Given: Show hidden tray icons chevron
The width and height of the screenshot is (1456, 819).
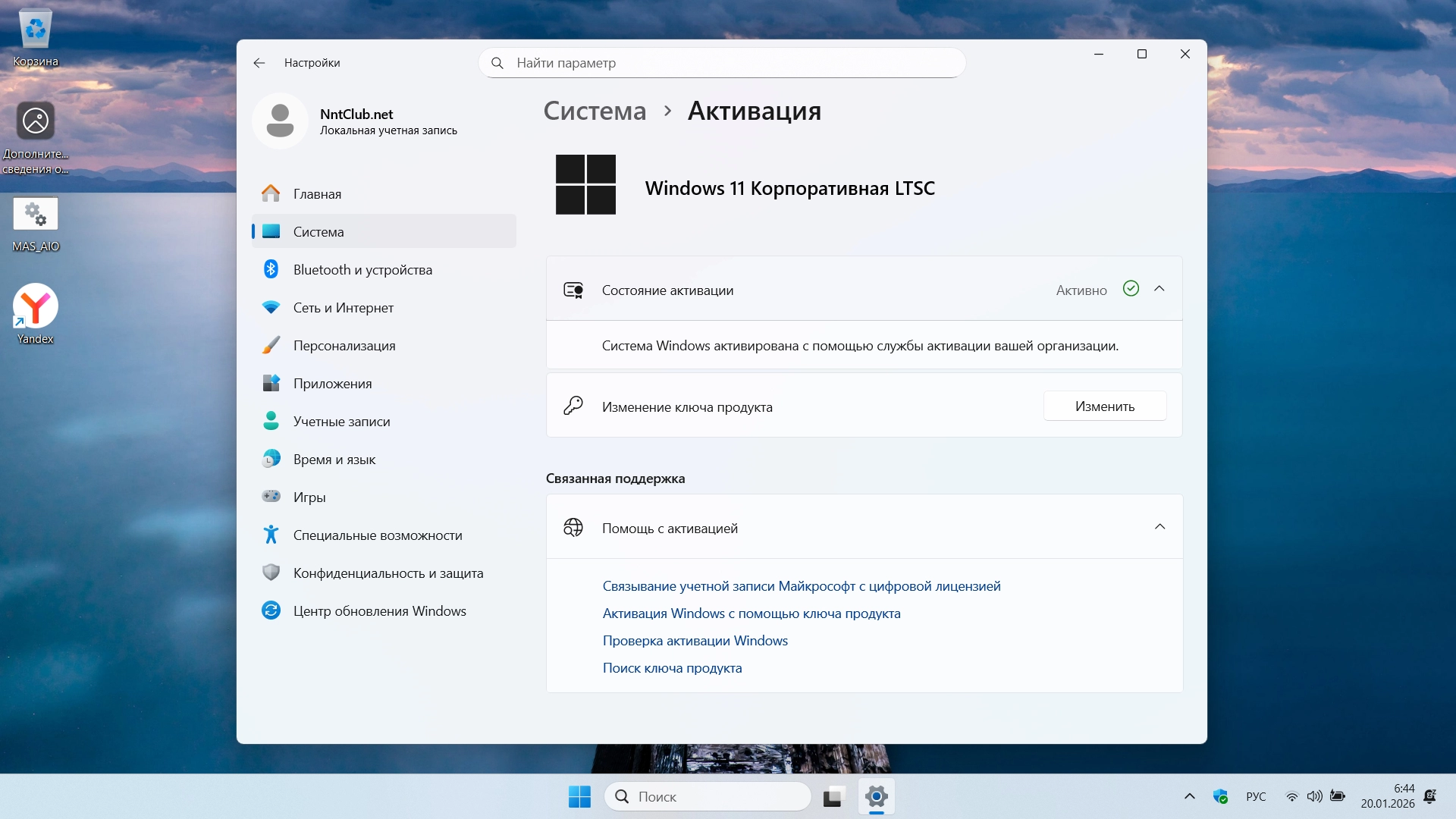Looking at the screenshot, I should click(x=1189, y=796).
